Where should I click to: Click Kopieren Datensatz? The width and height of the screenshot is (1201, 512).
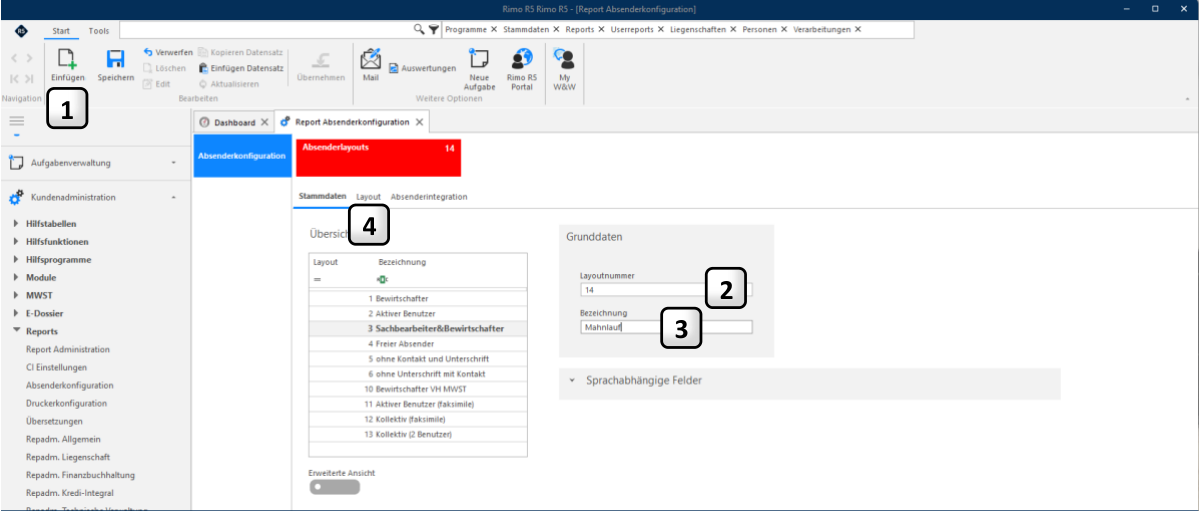click(x=241, y=52)
